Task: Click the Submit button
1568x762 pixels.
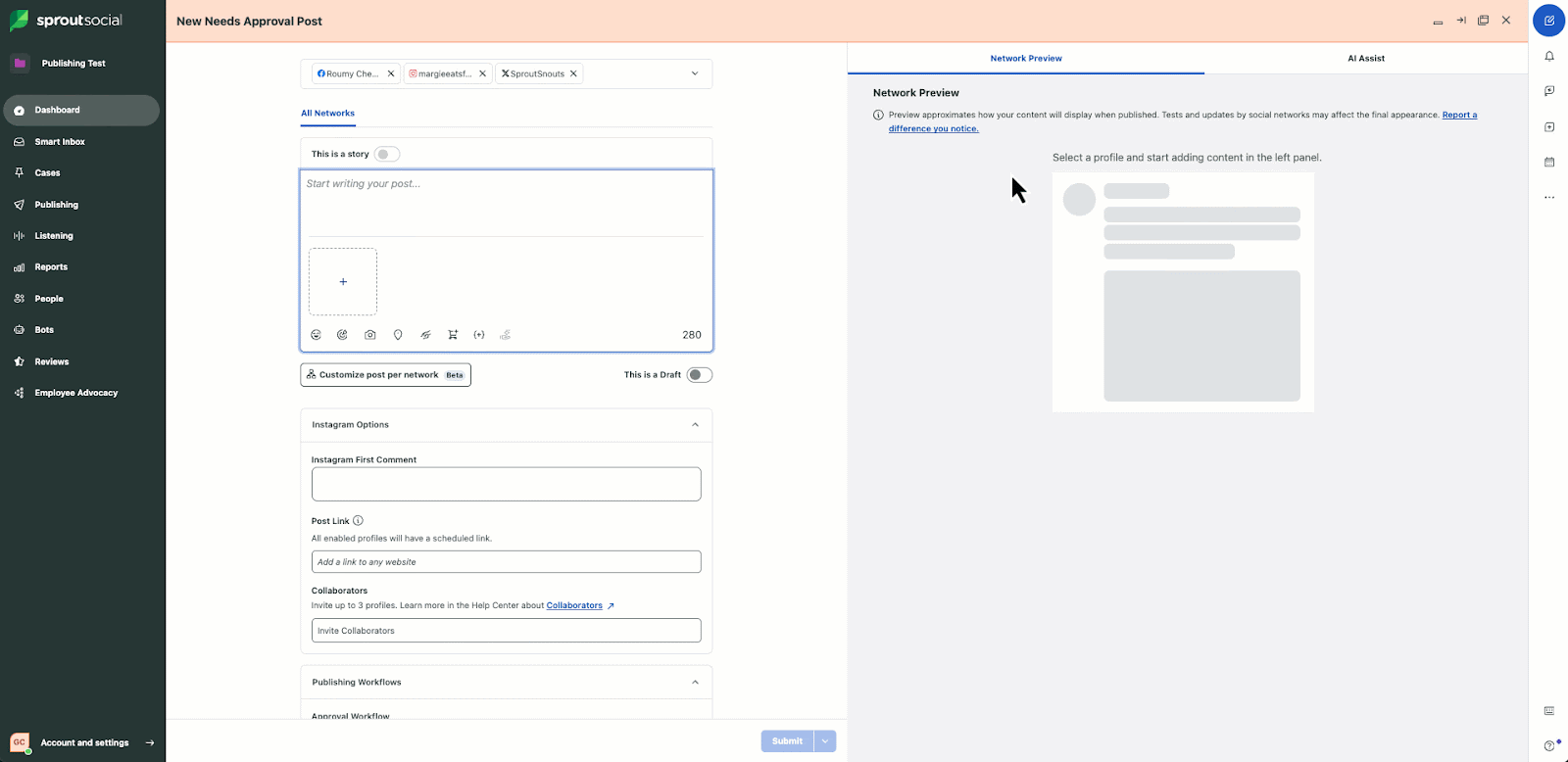Action: 787,741
